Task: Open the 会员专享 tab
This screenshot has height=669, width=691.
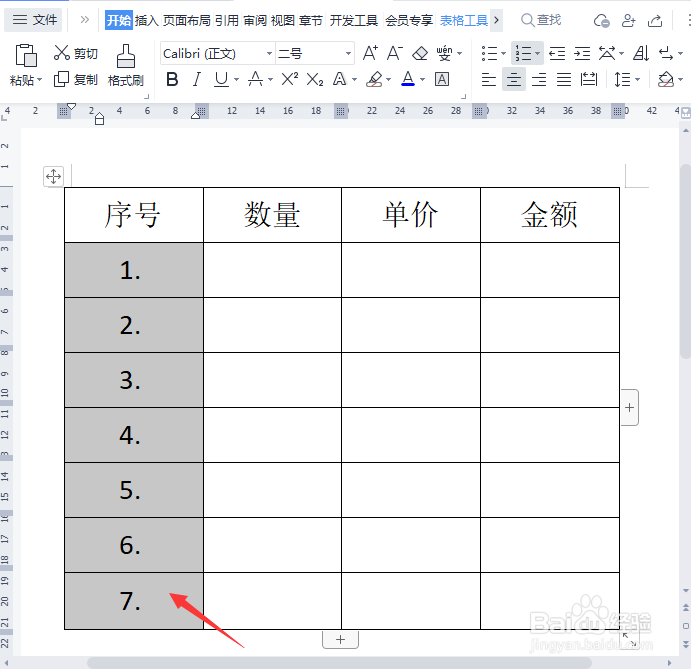Action: click(x=409, y=20)
